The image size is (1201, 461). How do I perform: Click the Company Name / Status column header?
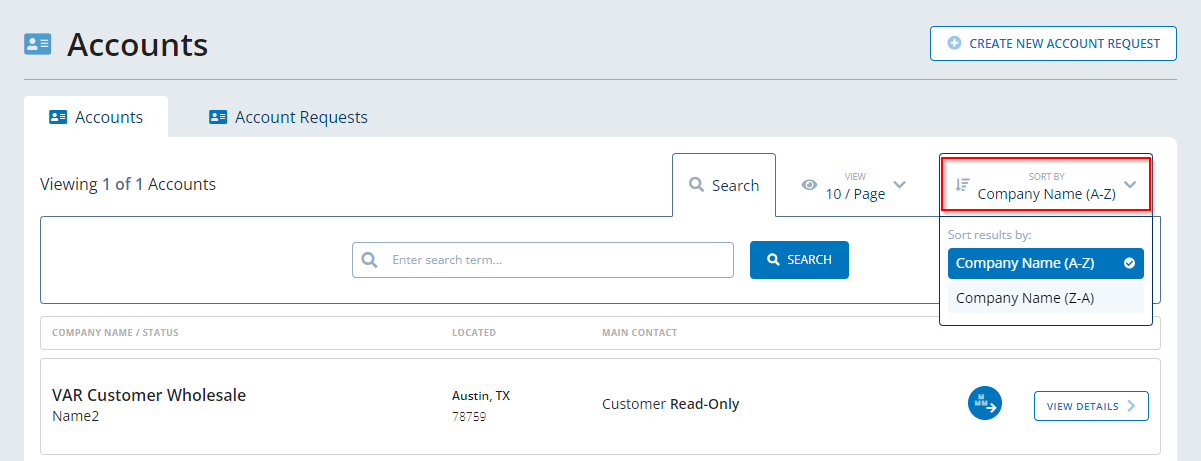click(115, 333)
